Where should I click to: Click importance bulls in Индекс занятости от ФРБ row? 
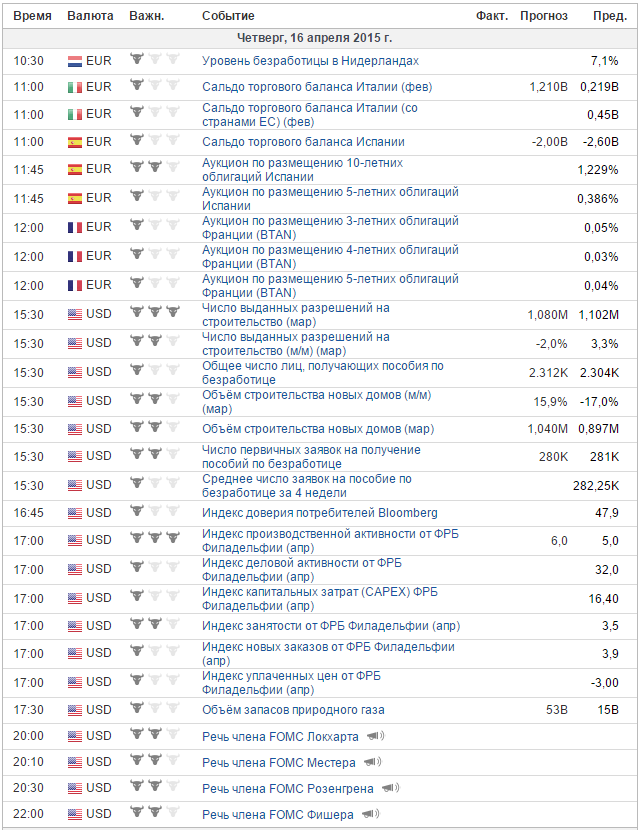pos(155,624)
